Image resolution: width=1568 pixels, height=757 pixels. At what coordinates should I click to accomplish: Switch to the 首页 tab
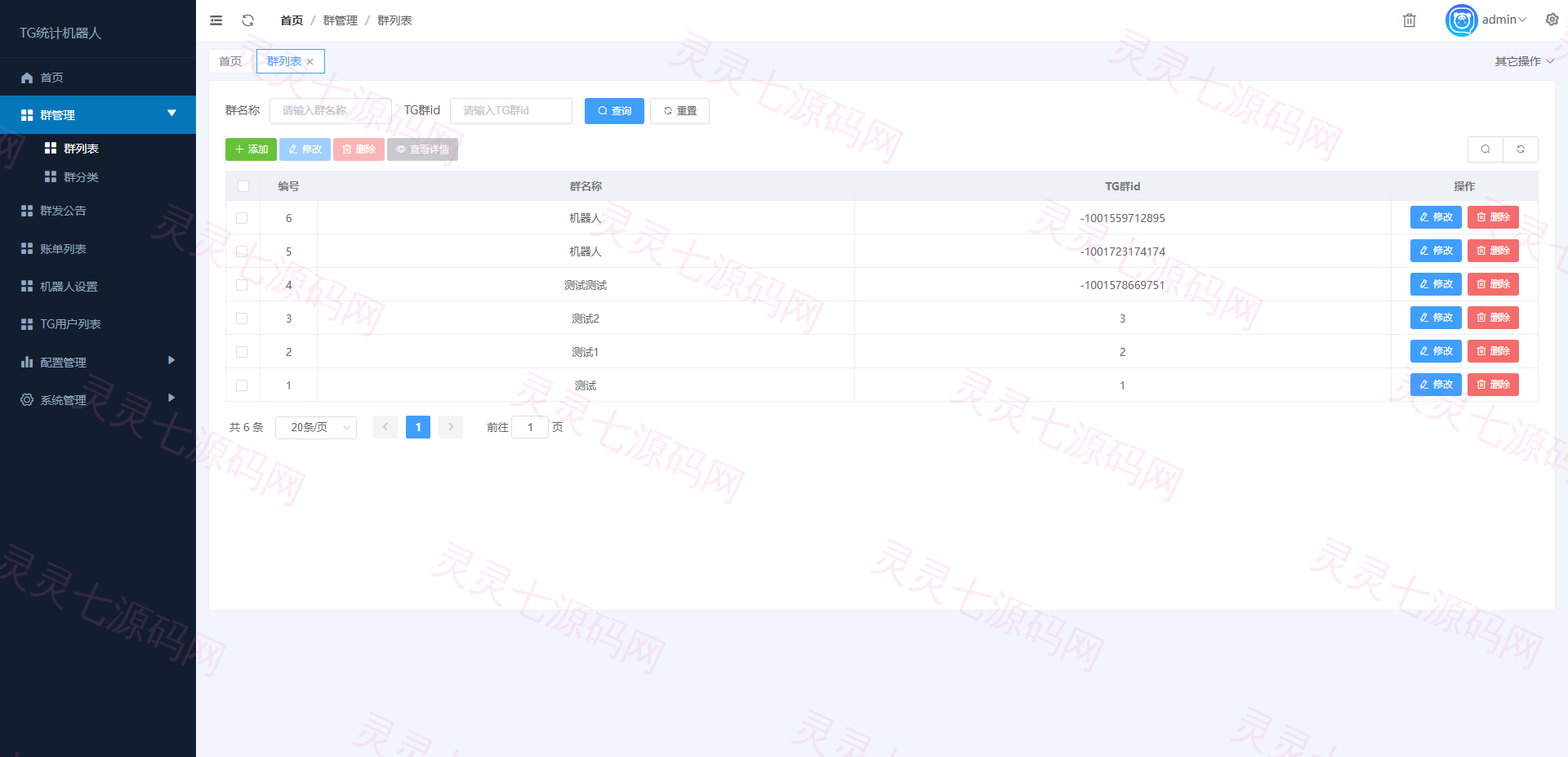(x=230, y=61)
